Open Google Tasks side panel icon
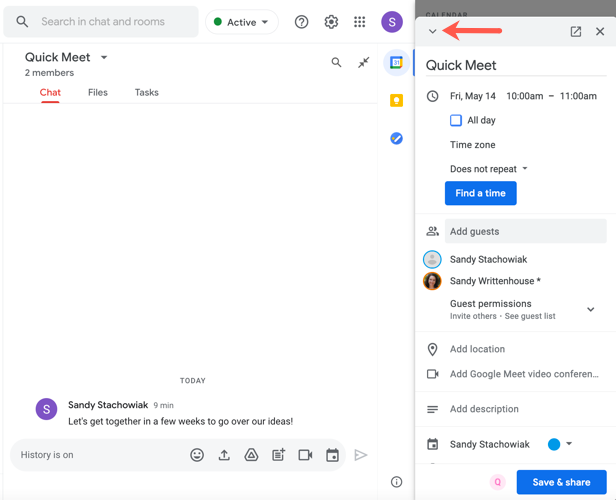 point(396,138)
